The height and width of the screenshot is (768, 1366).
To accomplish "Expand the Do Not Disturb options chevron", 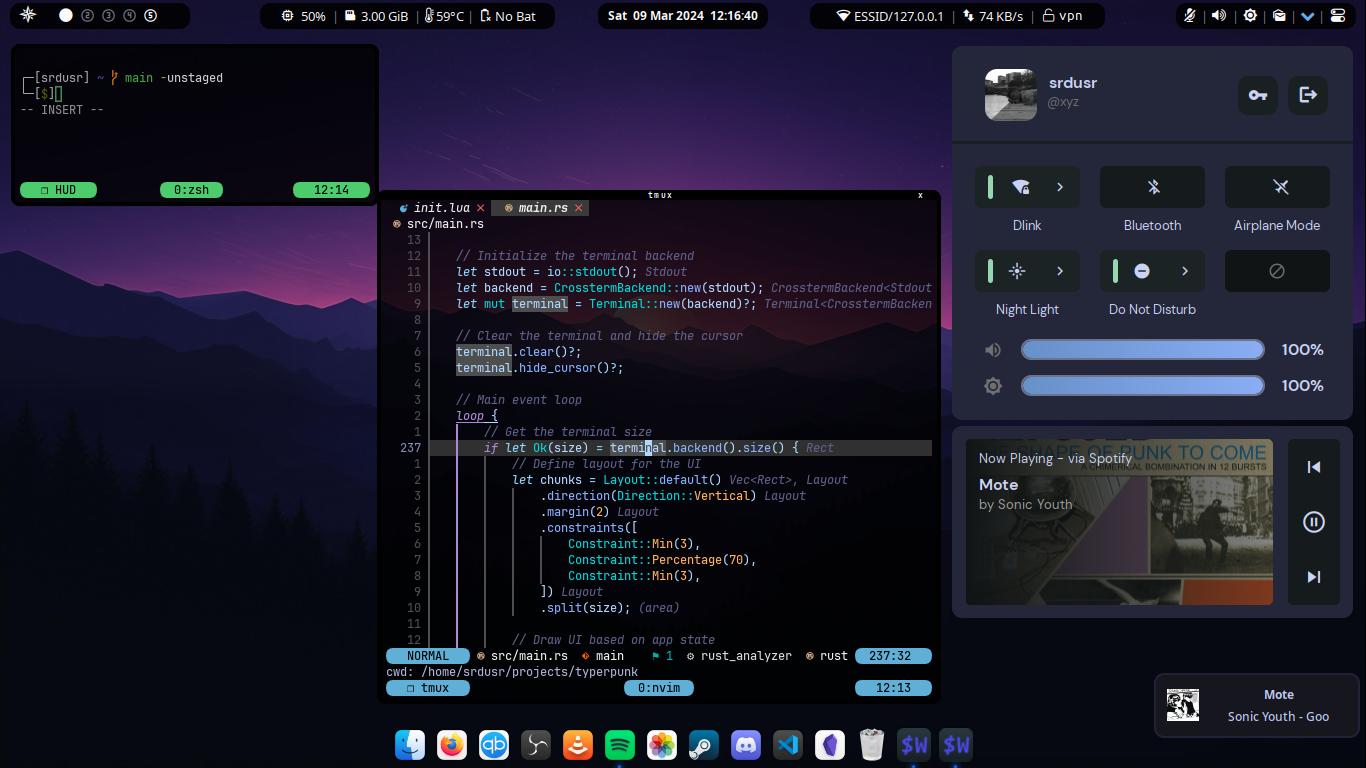I will point(1185,271).
